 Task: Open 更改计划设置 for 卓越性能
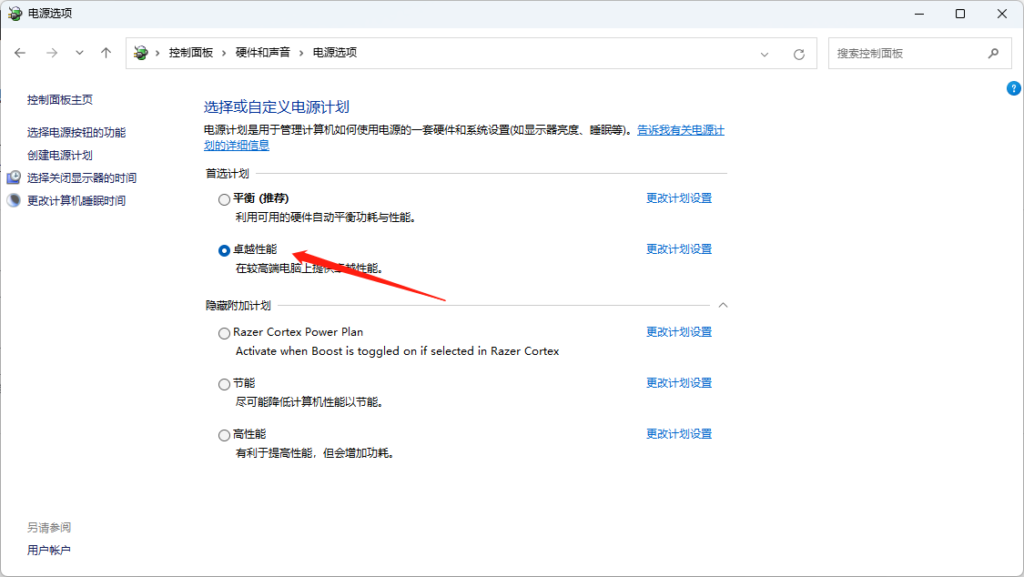tap(678, 249)
